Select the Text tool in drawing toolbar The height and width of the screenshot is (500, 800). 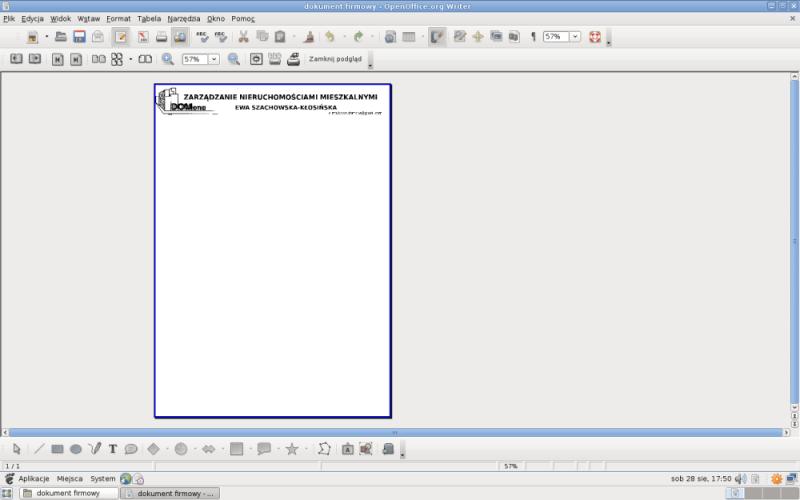click(x=113, y=450)
